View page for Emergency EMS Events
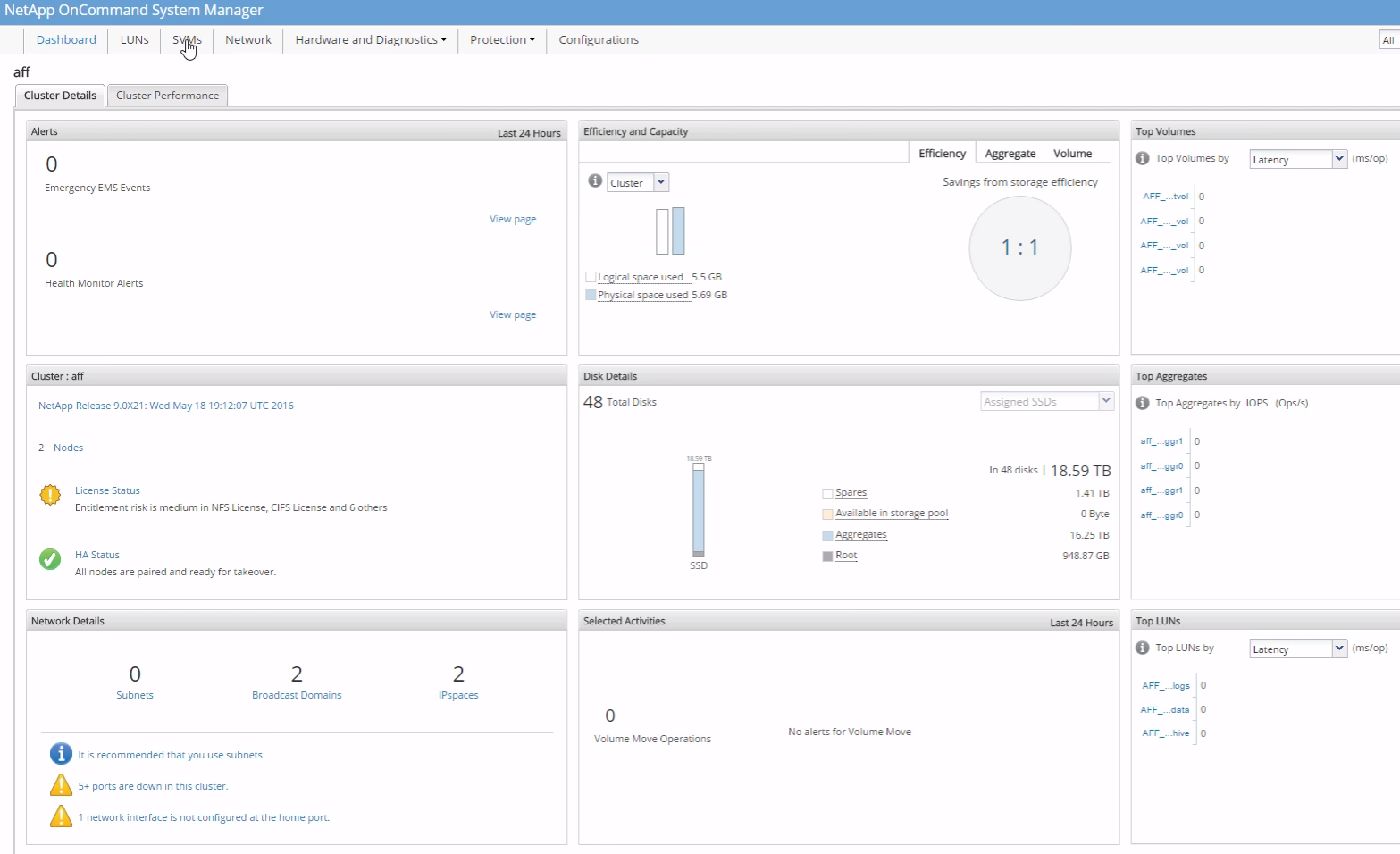The width and height of the screenshot is (1400, 854). pyautogui.click(x=513, y=219)
